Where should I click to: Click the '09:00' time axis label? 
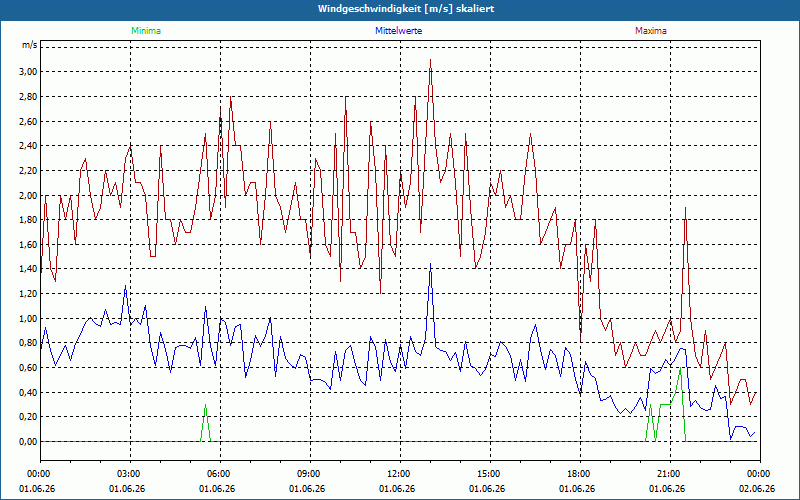(310, 474)
